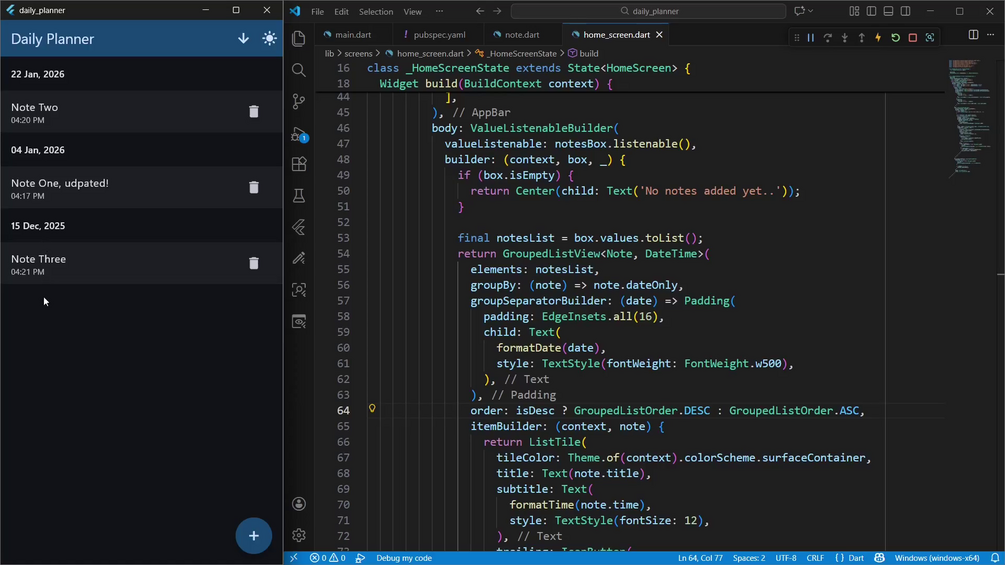Click the remote window indicator in the status bar
Image resolution: width=1005 pixels, height=565 pixels.
click(294, 558)
